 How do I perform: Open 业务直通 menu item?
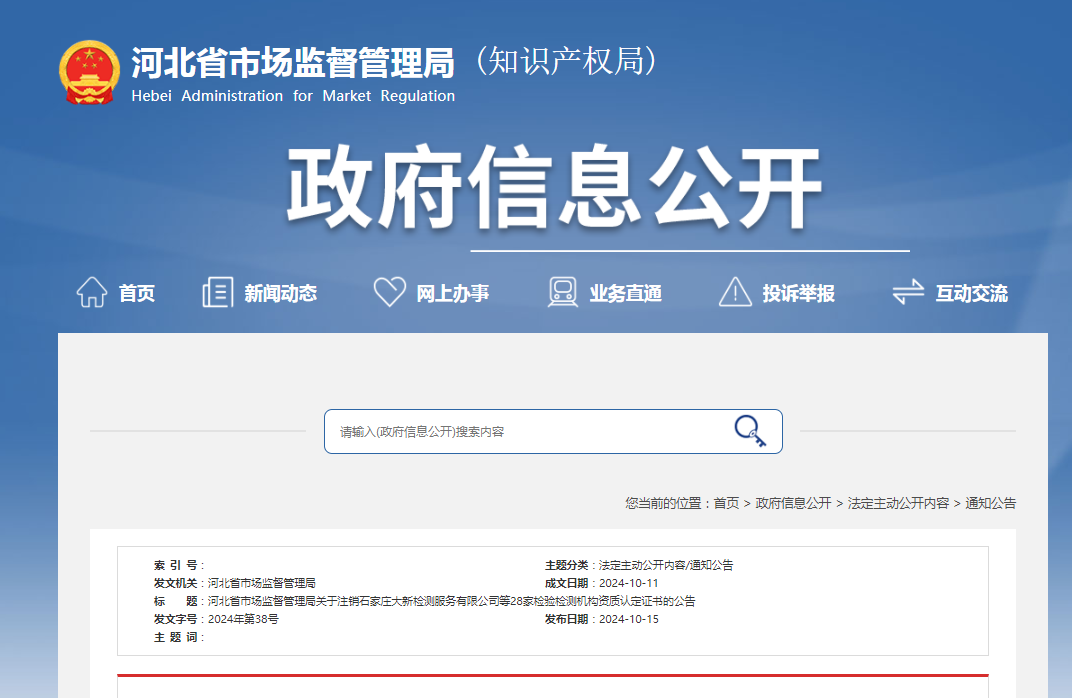pos(626,294)
